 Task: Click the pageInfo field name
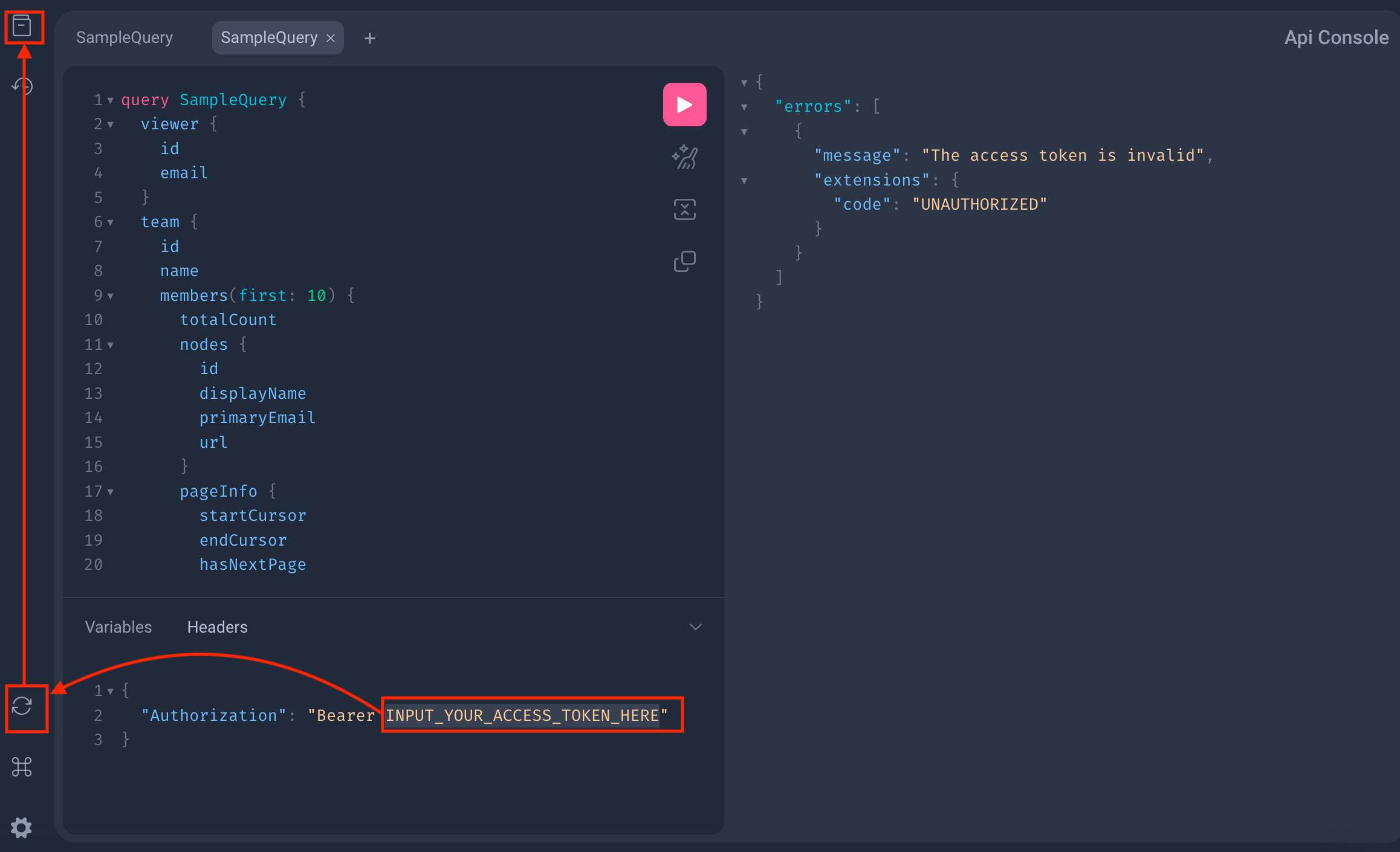[x=219, y=491]
